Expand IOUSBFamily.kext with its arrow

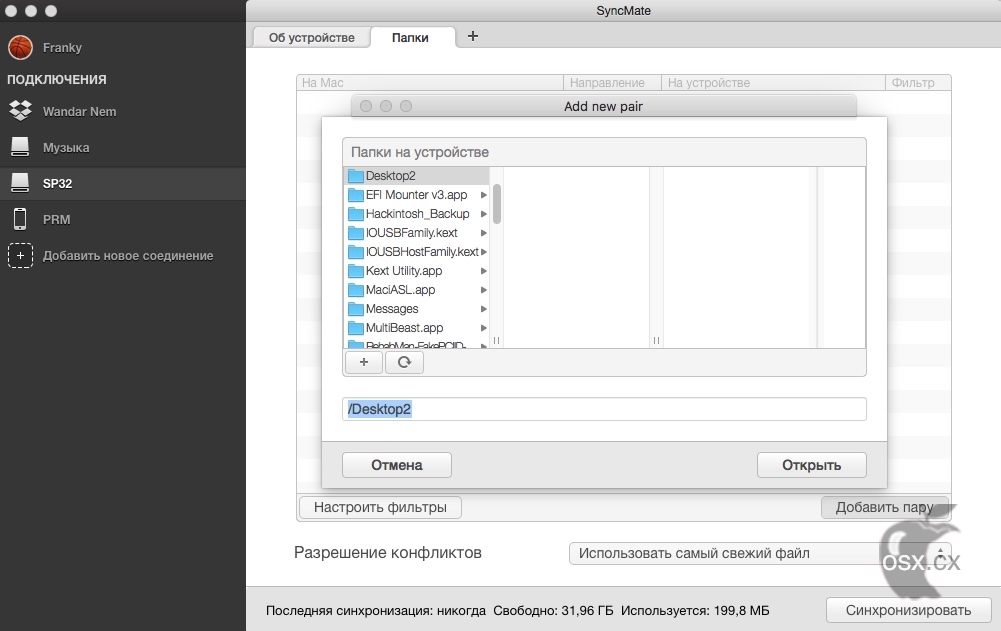point(484,233)
